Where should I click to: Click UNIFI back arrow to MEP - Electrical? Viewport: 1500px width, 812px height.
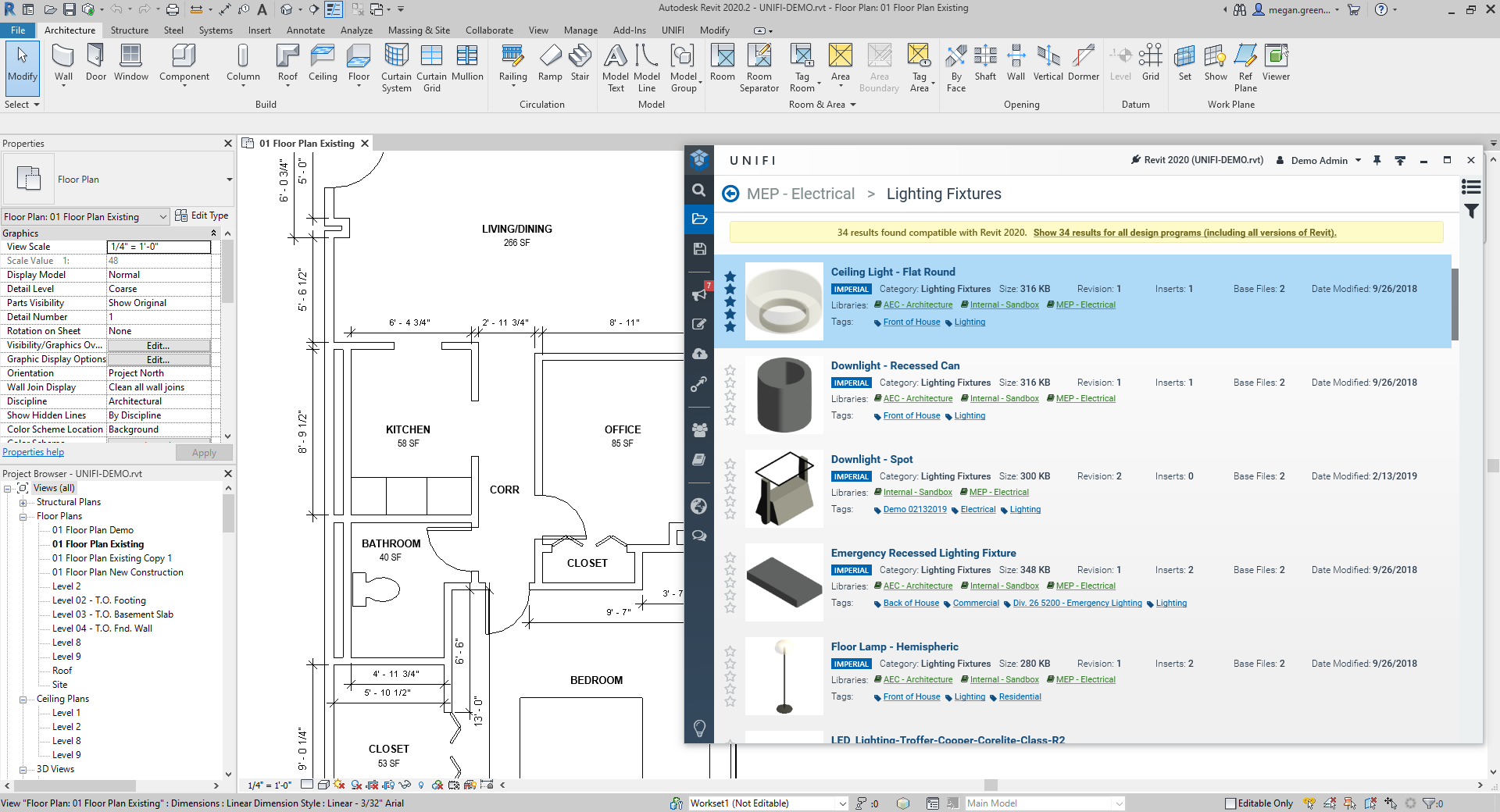pyautogui.click(x=730, y=194)
